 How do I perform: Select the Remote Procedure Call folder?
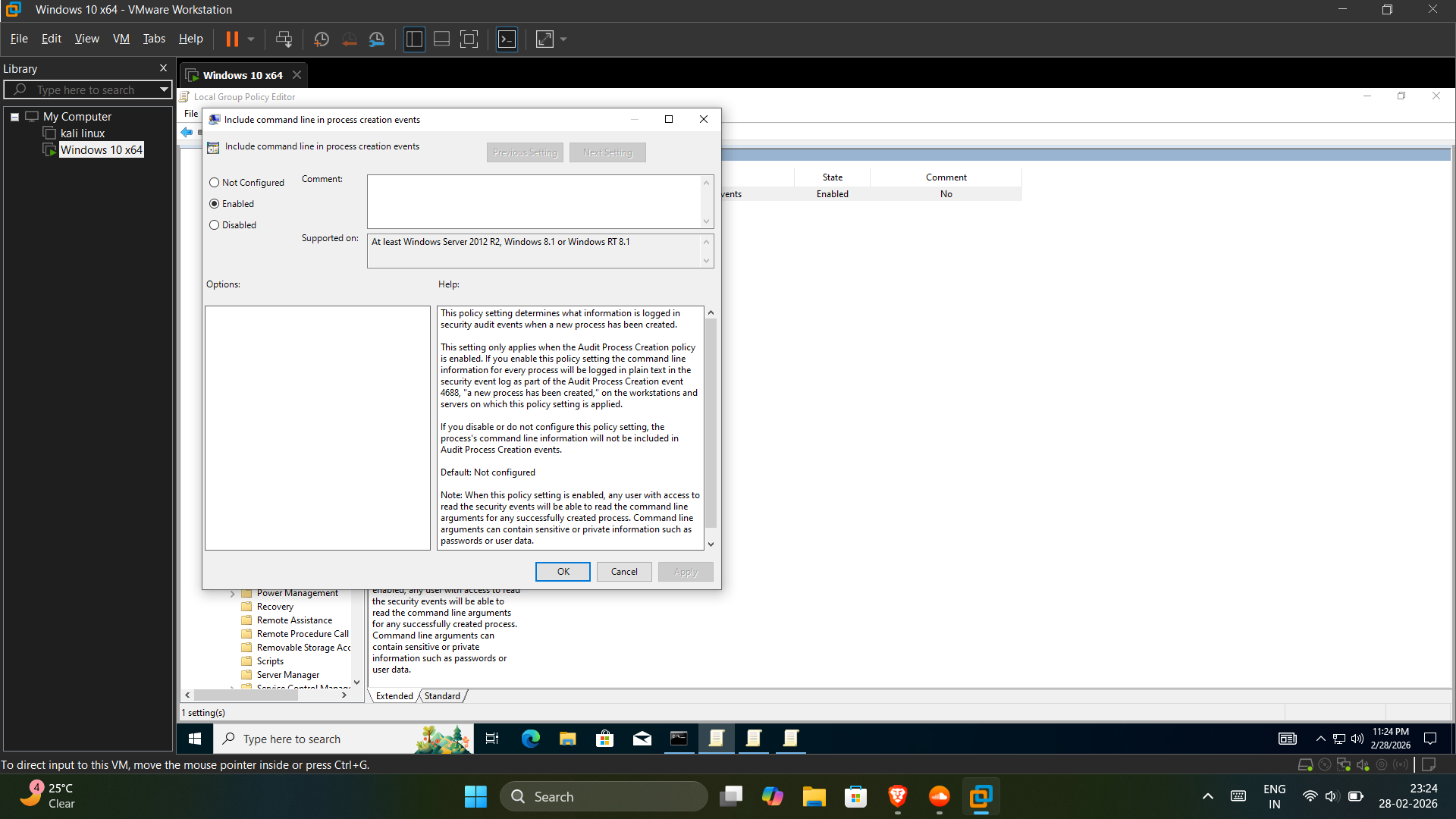(303, 634)
